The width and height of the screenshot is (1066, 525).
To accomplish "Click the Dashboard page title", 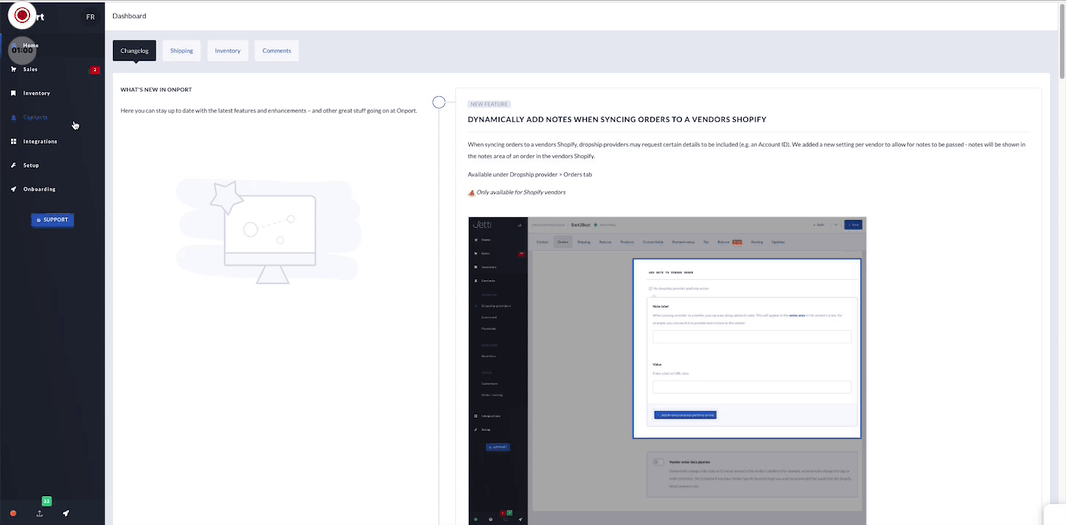I will click(x=129, y=16).
